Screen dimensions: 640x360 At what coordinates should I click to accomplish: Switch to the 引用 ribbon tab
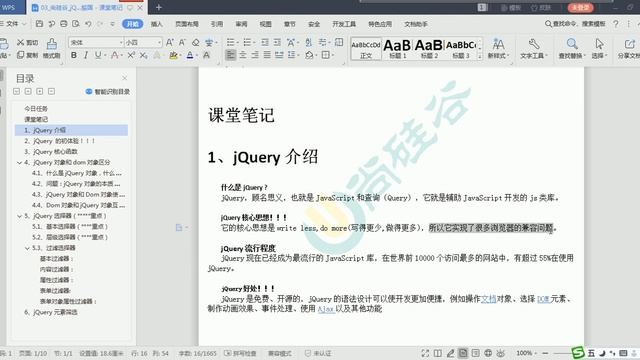pyautogui.click(x=217, y=24)
